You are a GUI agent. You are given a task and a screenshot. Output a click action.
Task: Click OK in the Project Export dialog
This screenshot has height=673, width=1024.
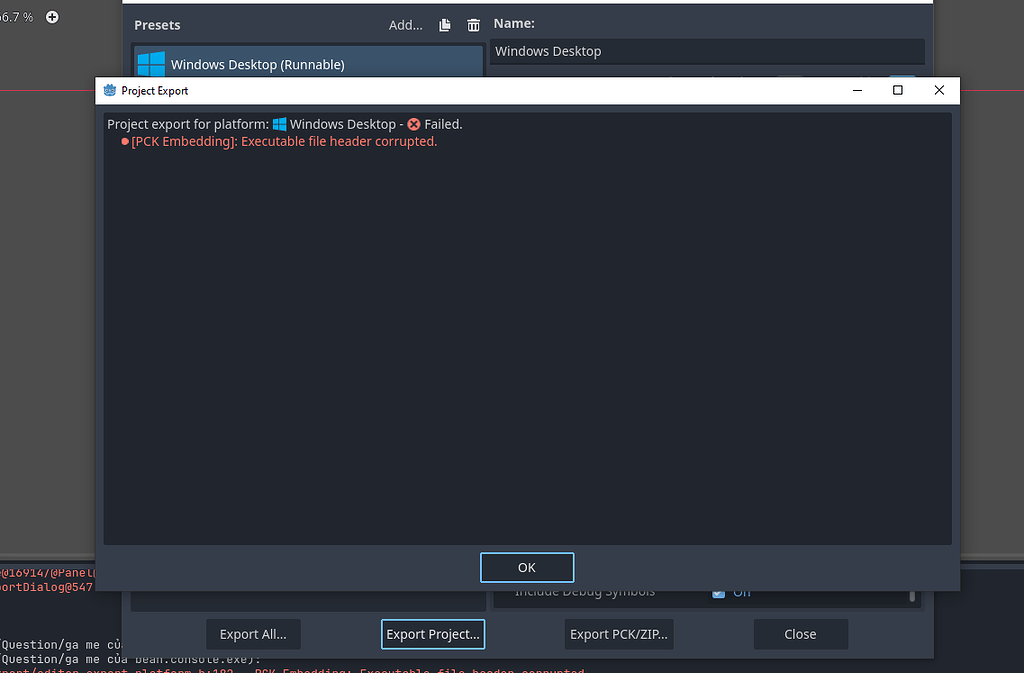526,567
